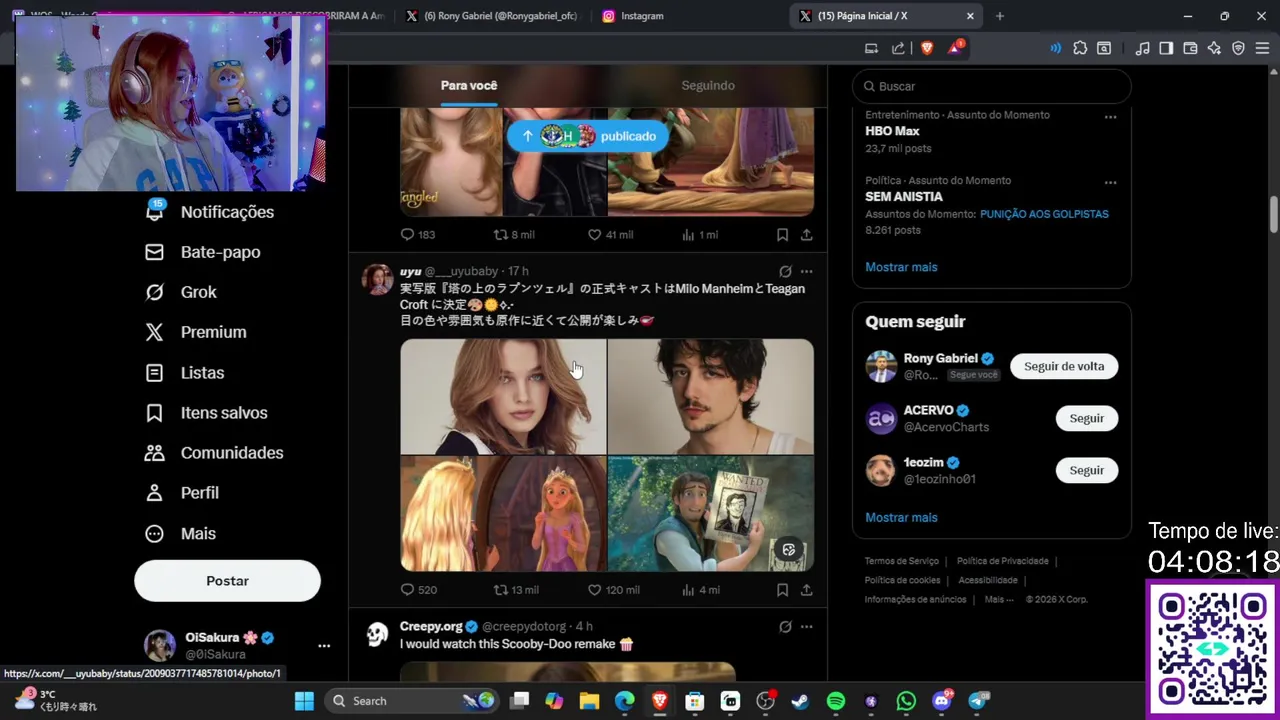1280x720 pixels.
Task: Bookmark the top post with 183 replies
Action: tap(782, 235)
